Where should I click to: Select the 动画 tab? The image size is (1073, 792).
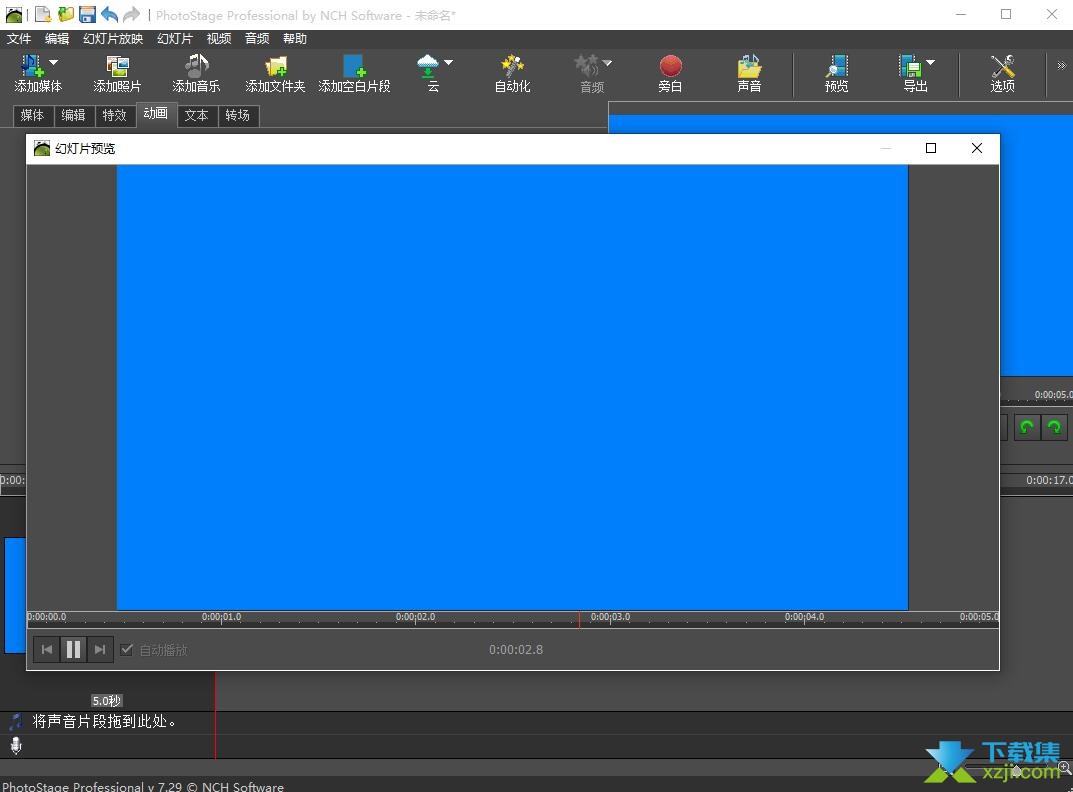tap(156, 114)
